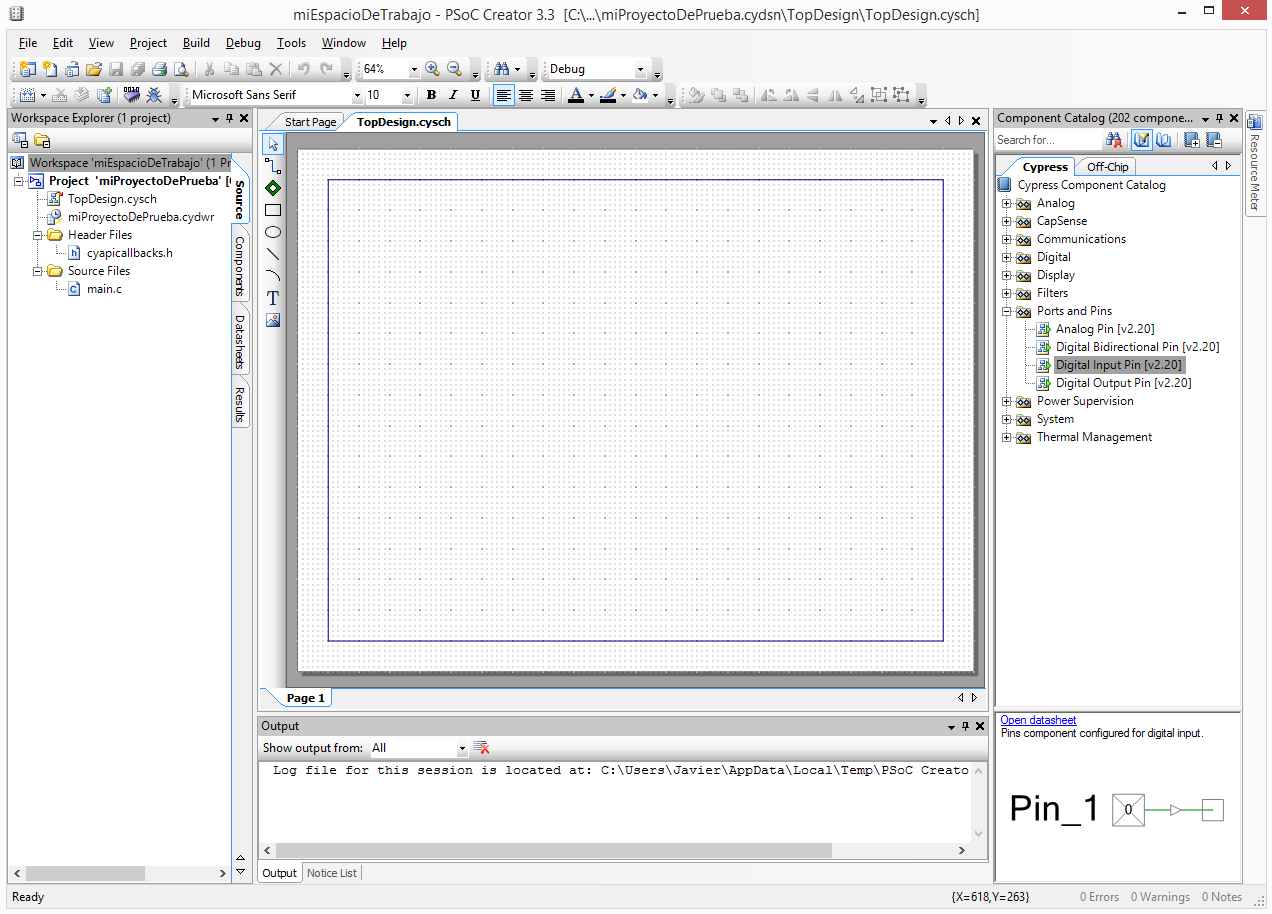Select the Text tool in schematic toolbar
Screen dimensions: 1272x914
273,298
